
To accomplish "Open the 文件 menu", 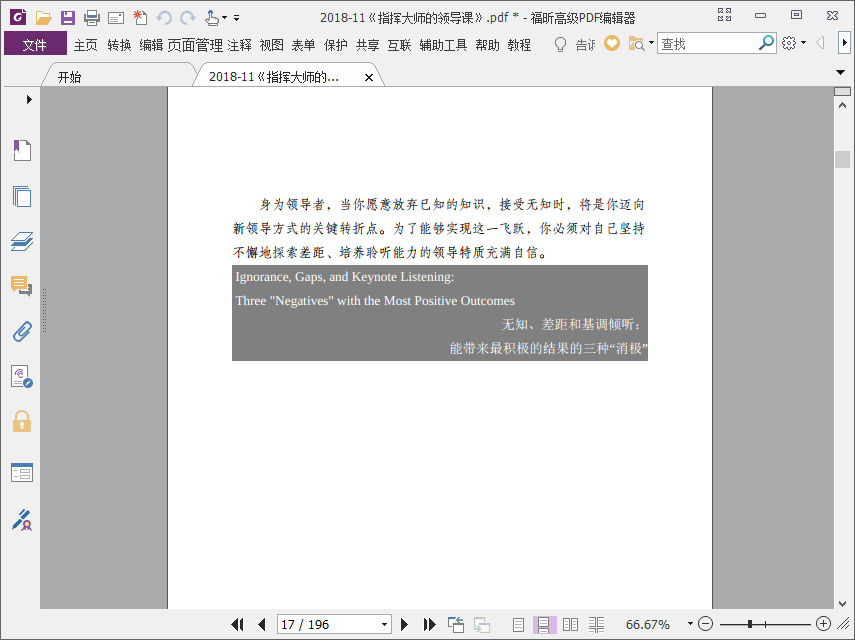I will point(35,44).
